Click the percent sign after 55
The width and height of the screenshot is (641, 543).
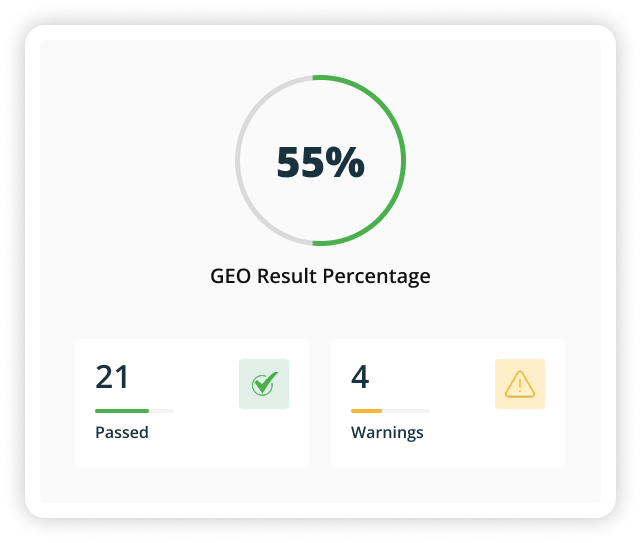click(x=346, y=162)
